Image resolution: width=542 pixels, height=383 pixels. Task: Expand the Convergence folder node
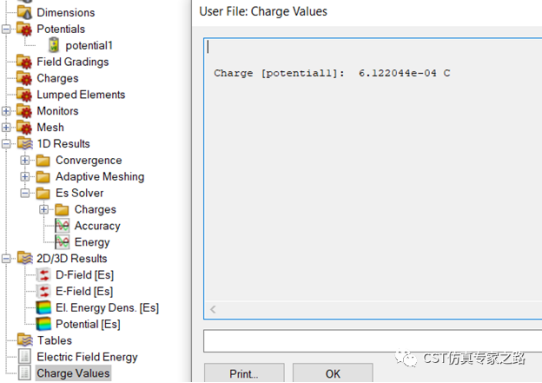tap(25, 160)
